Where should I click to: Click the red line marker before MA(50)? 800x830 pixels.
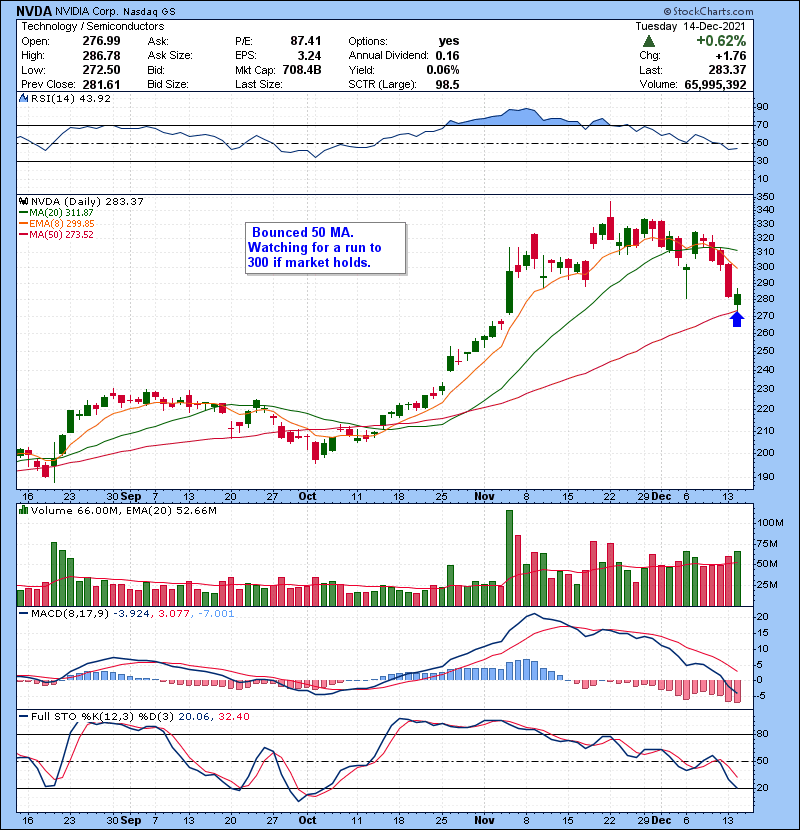(x=23, y=235)
